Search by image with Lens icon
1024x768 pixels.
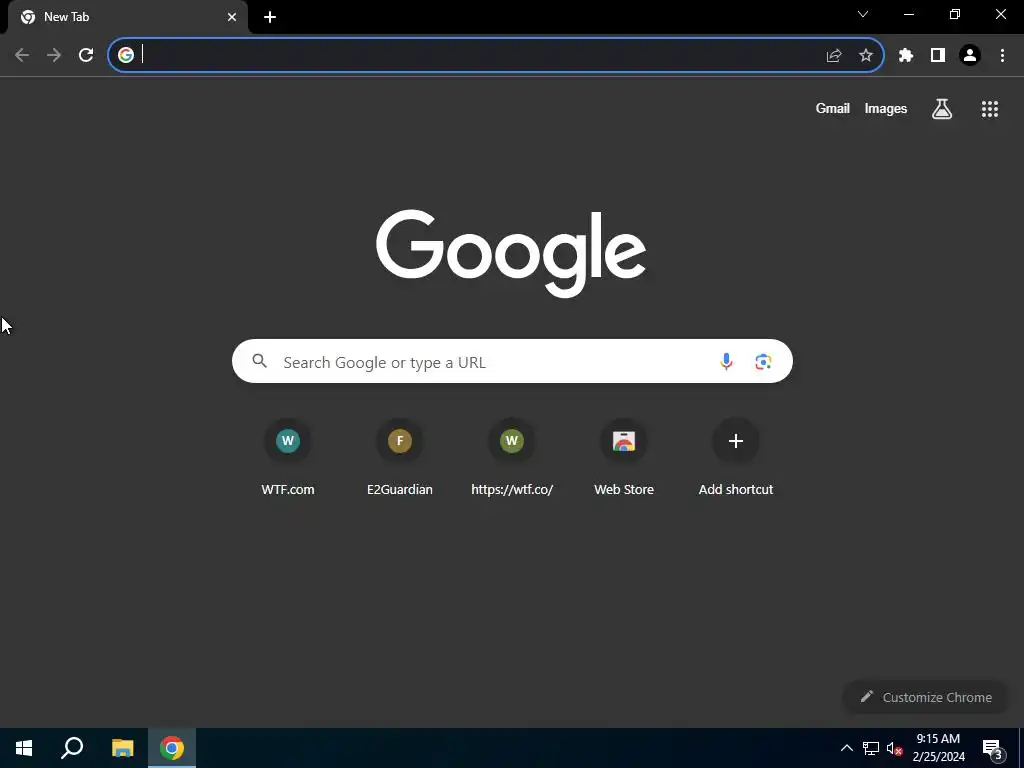(x=763, y=361)
